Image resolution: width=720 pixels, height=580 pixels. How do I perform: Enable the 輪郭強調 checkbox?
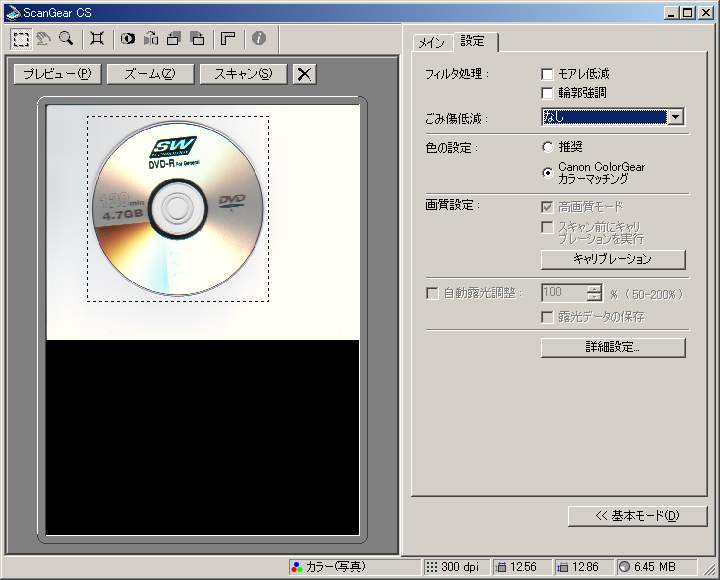pos(547,93)
